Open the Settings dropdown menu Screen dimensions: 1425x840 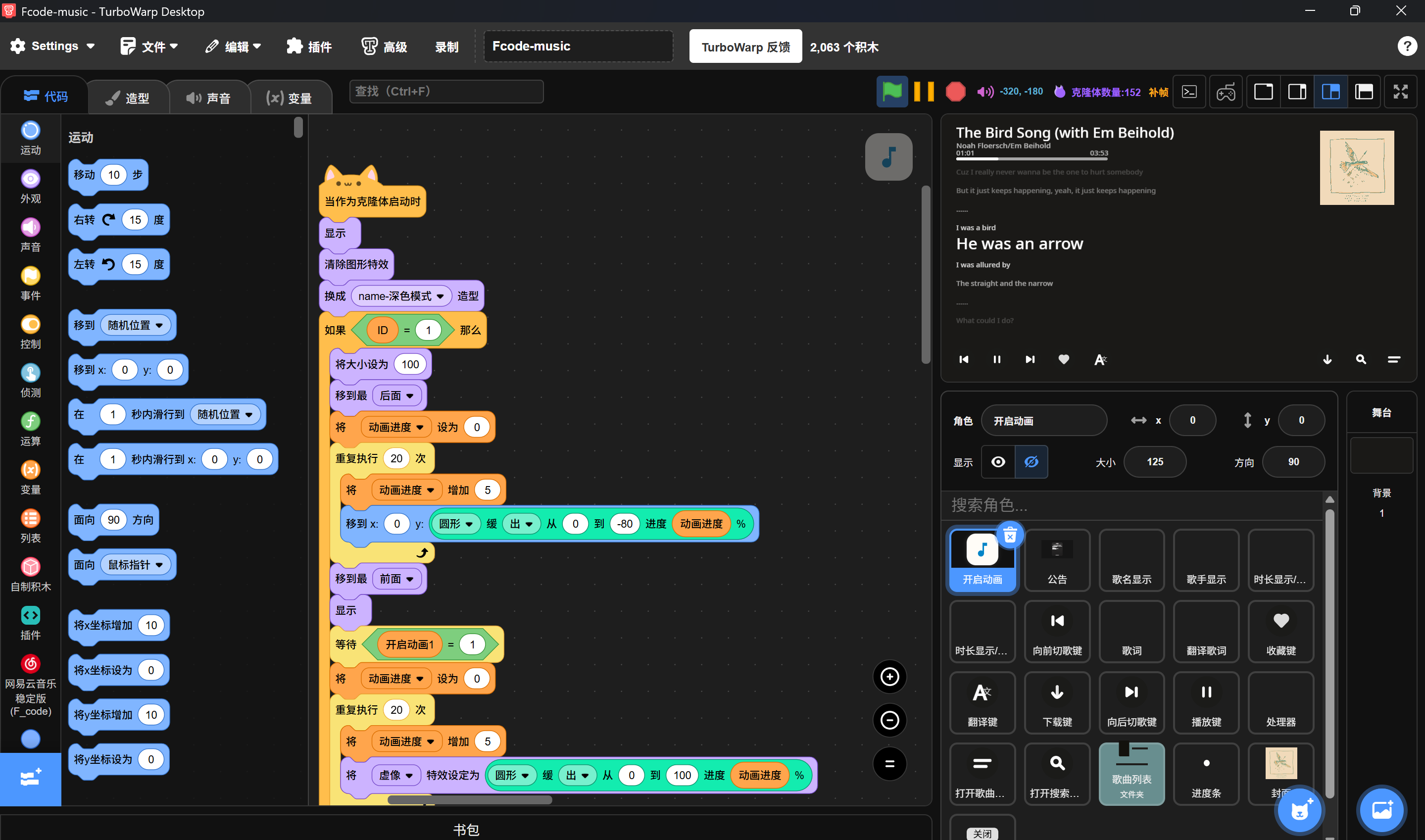(x=52, y=47)
